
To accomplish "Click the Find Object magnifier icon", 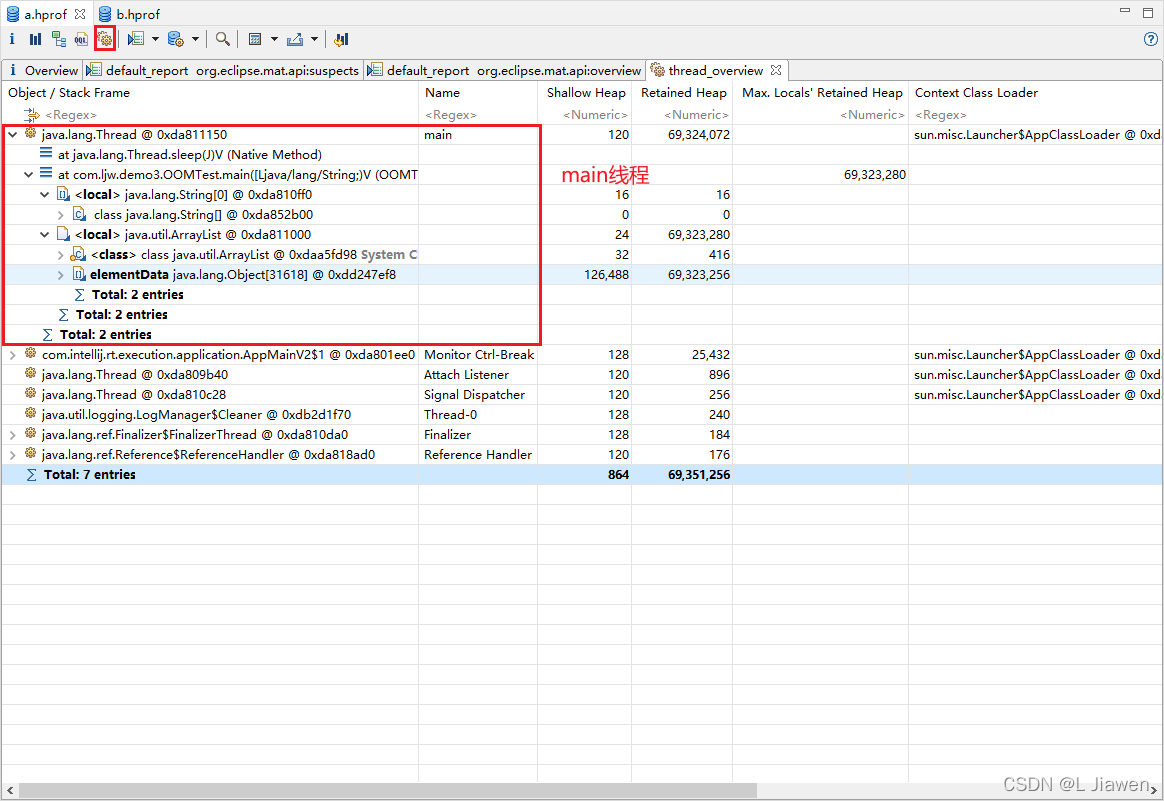I will click(222, 39).
